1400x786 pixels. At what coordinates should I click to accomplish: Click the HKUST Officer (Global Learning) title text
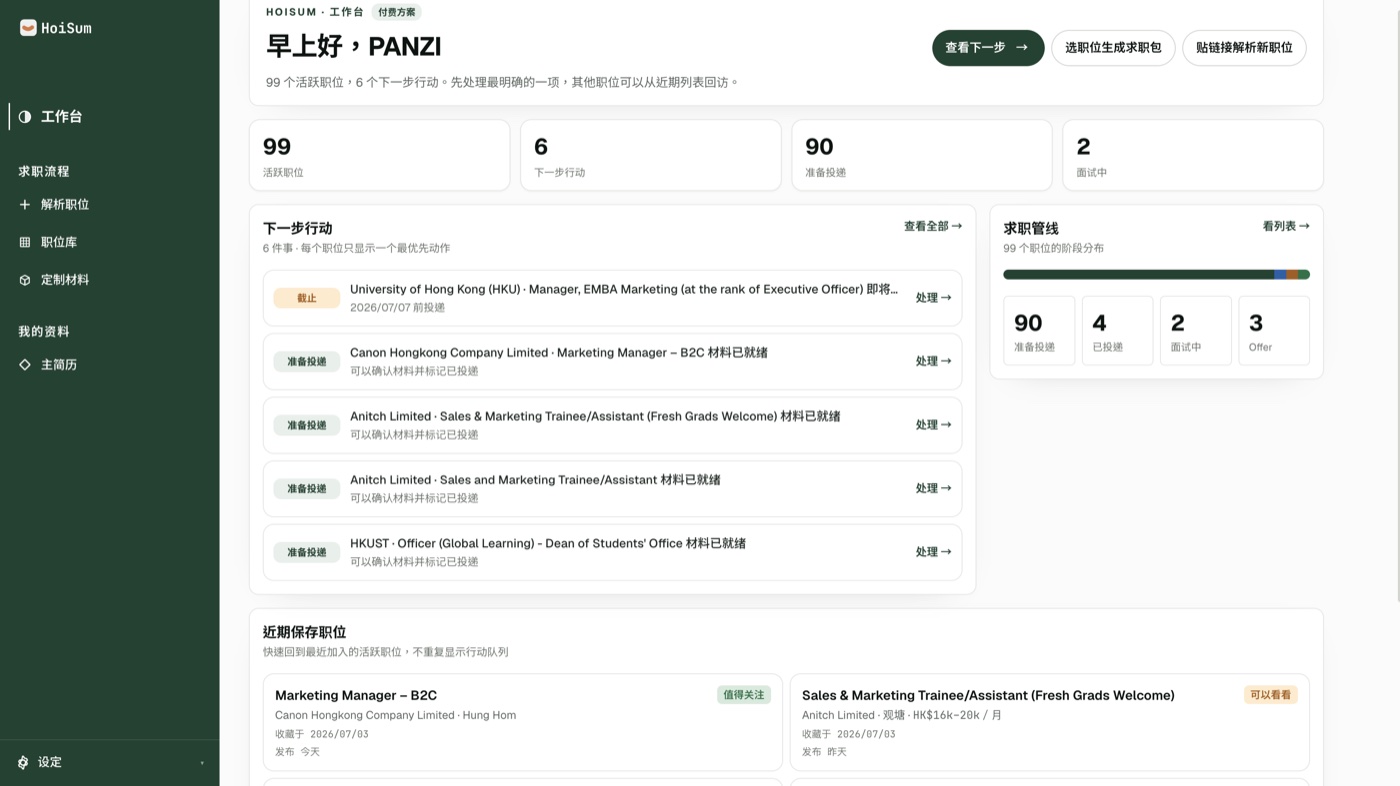pyautogui.click(x=548, y=543)
